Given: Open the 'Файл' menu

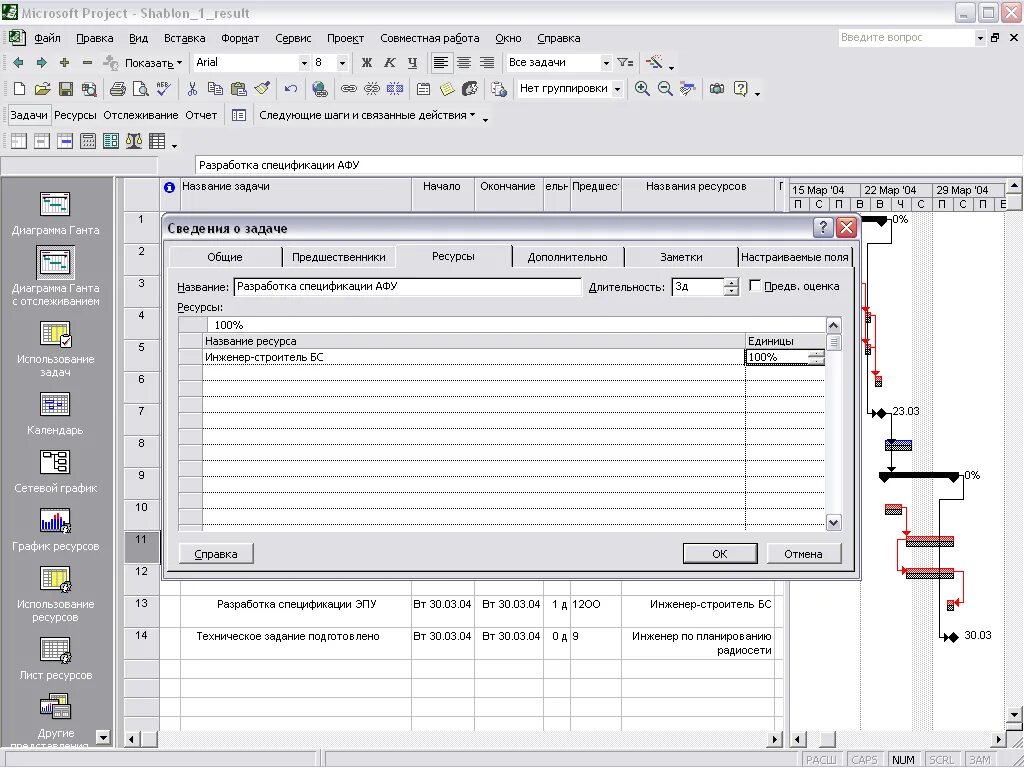Looking at the screenshot, I should (x=47, y=39).
